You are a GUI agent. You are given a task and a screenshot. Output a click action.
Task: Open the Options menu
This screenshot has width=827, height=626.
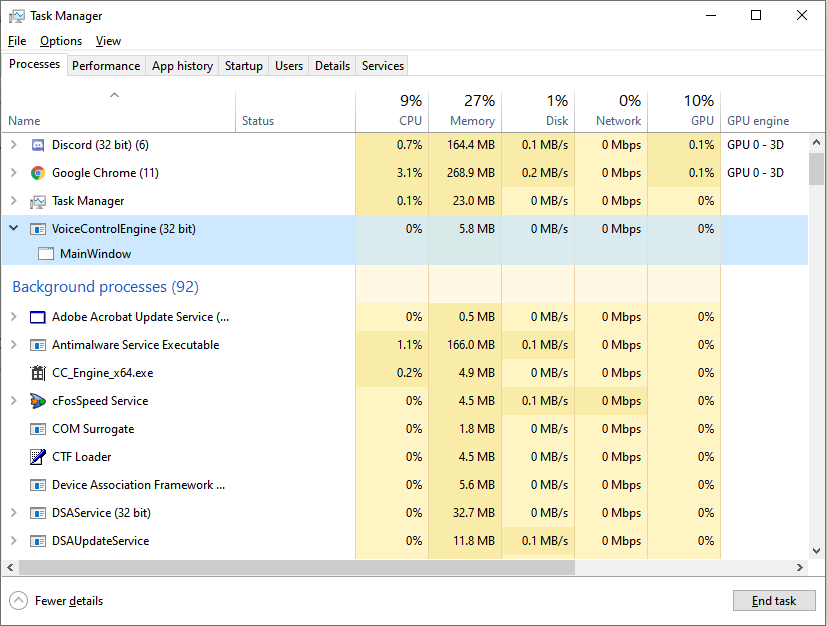coord(61,41)
